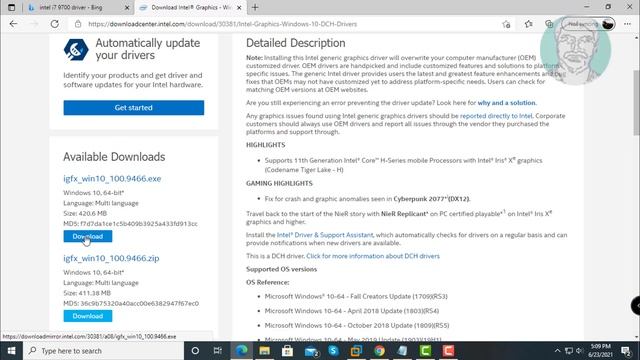Image resolution: width=640 pixels, height=360 pixels.
Task: Open the Favorites list
Action: pyautogui.click(x=528, y=24)
